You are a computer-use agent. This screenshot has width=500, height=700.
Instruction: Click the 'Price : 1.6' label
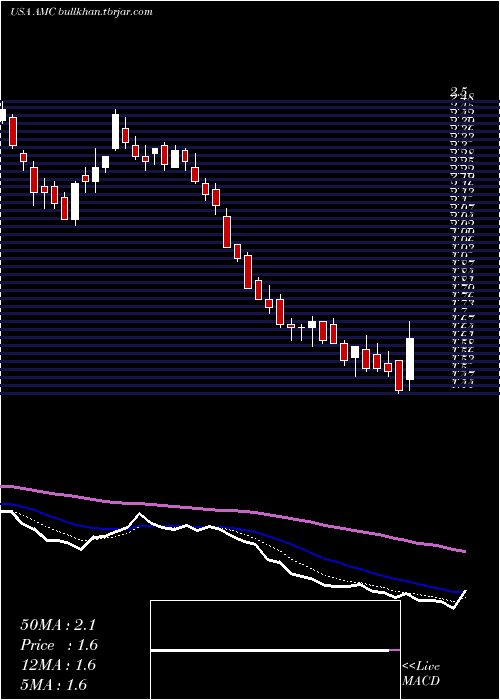59,645
